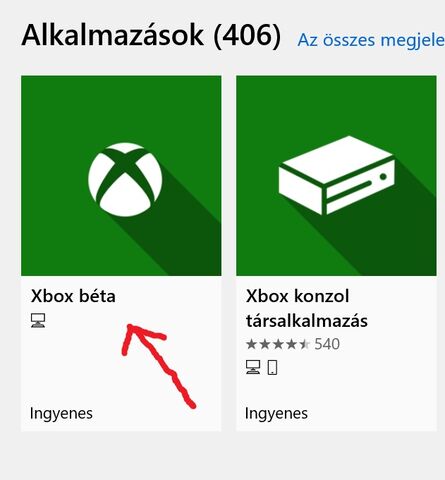The width and height of the screenshot is (445, 480).
Task: Click the first rating star
Action: [251, 344]
